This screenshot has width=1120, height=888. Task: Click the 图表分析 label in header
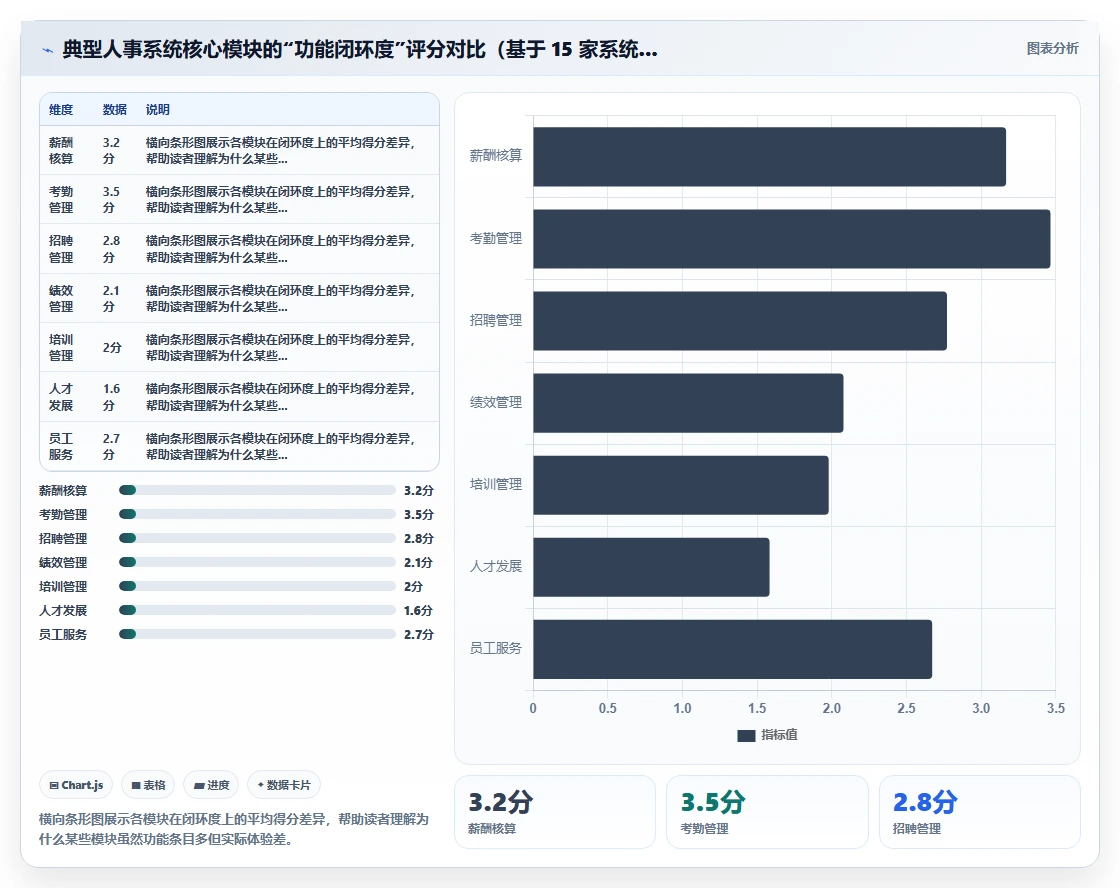coord(1052,49)
